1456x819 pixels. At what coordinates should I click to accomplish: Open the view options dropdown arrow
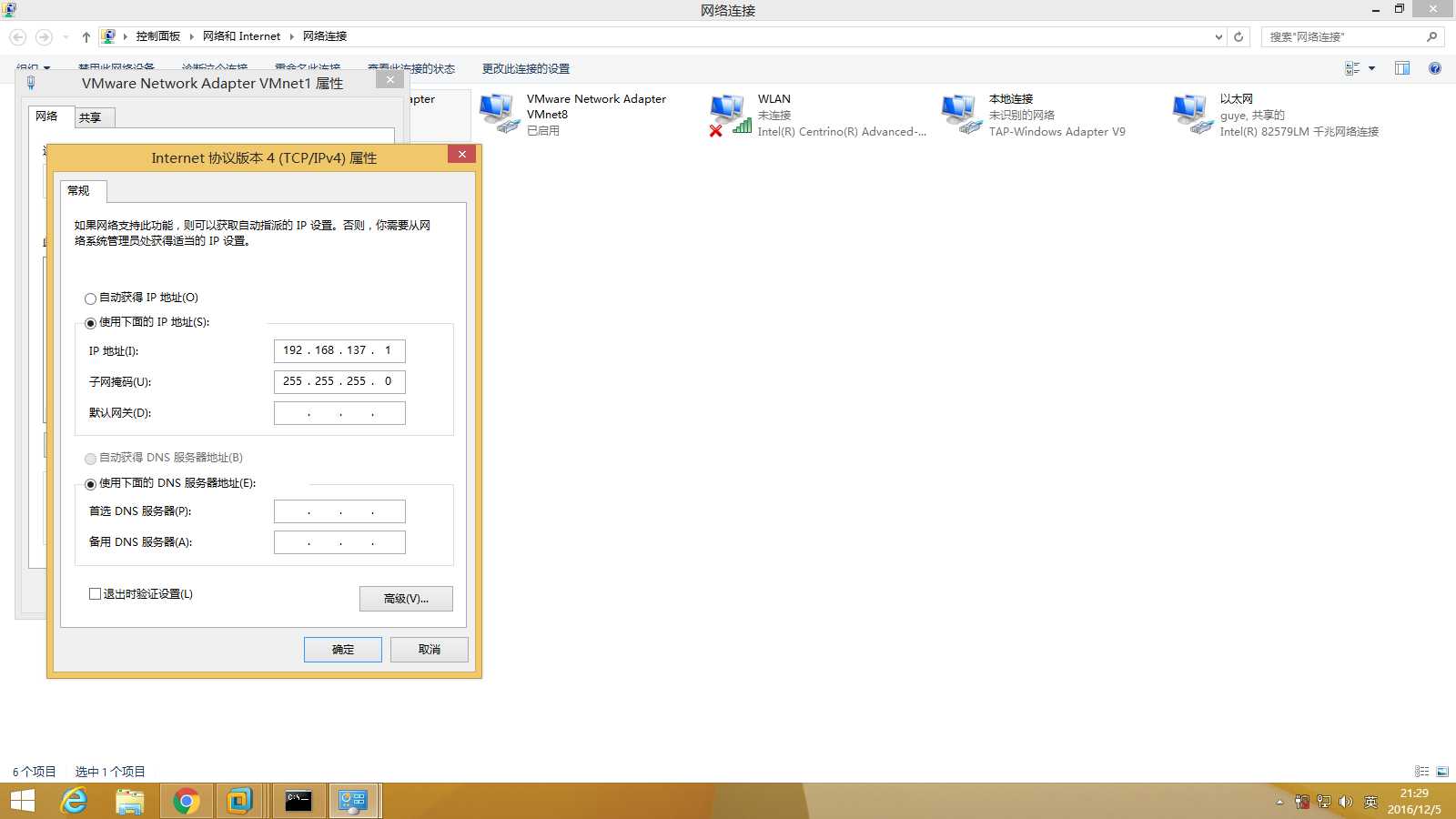click(1371, 68)
